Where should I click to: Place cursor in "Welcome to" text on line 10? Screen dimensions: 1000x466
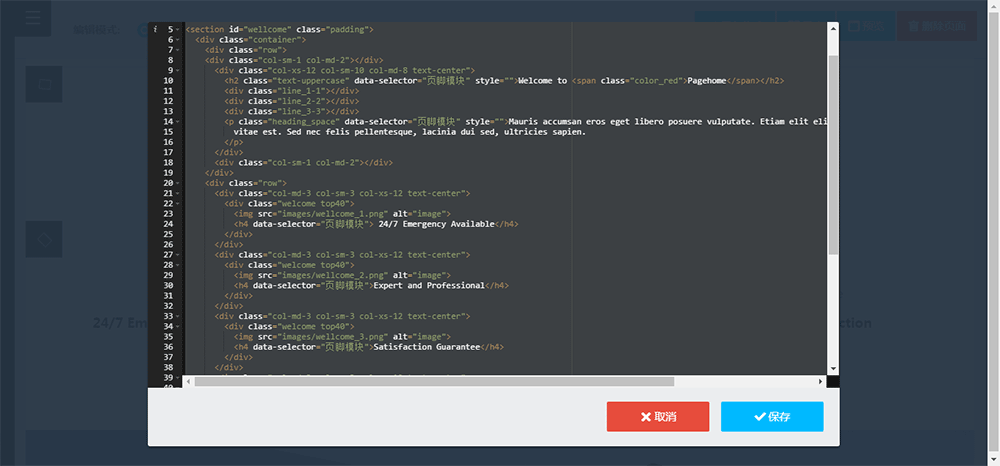[x=542, y=81]
